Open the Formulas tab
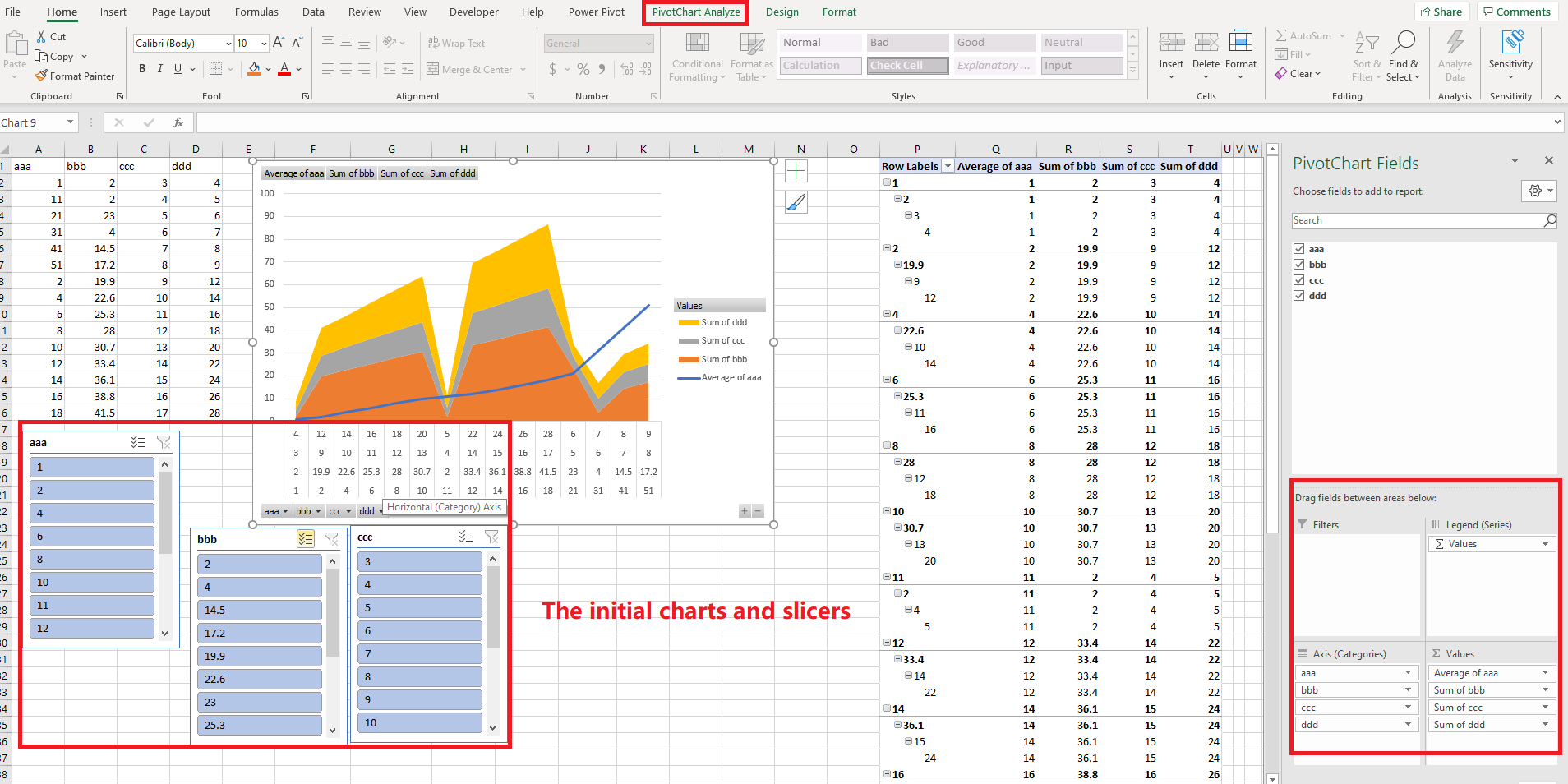Viewport: 1568px width, 784px height. (x=256, y=12)
